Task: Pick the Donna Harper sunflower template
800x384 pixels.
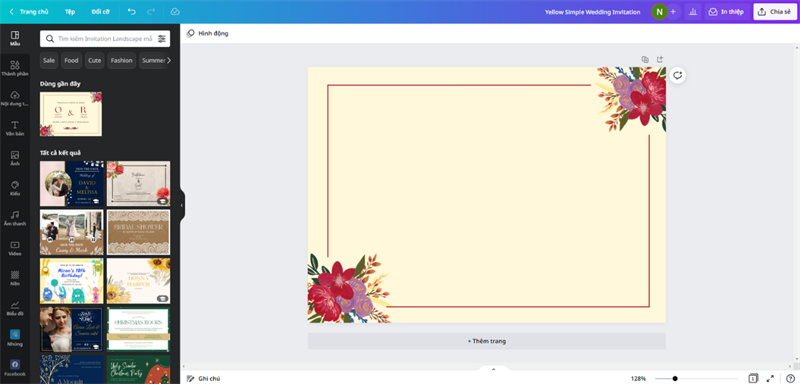Action: click(138, 280)
